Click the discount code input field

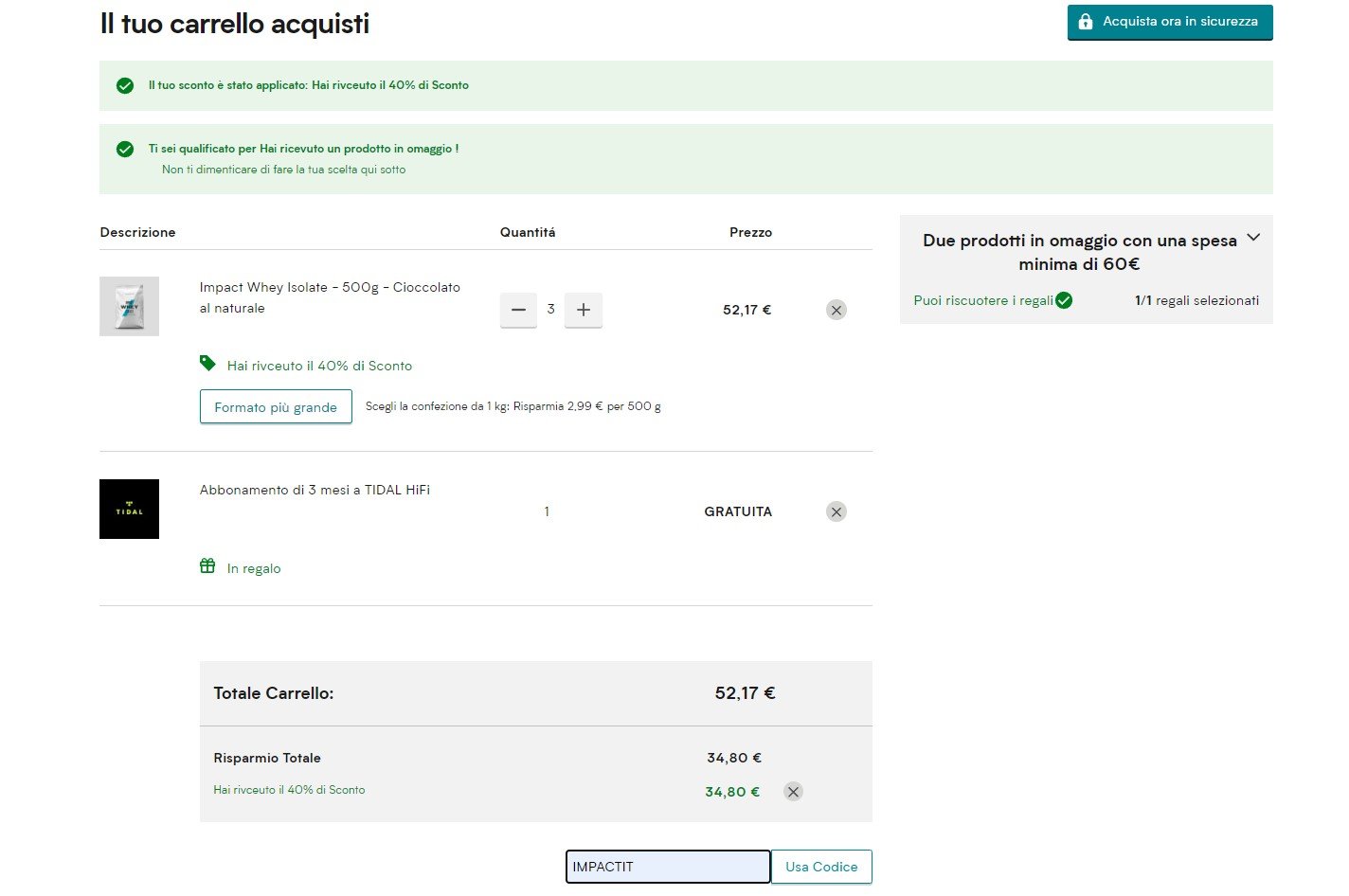click(667, 867)
